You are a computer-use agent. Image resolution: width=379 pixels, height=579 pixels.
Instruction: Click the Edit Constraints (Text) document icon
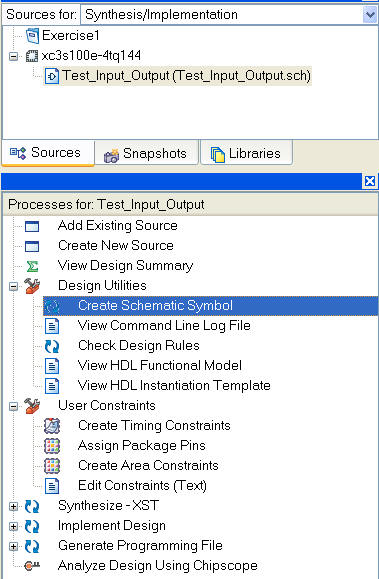tap(52, 486)
